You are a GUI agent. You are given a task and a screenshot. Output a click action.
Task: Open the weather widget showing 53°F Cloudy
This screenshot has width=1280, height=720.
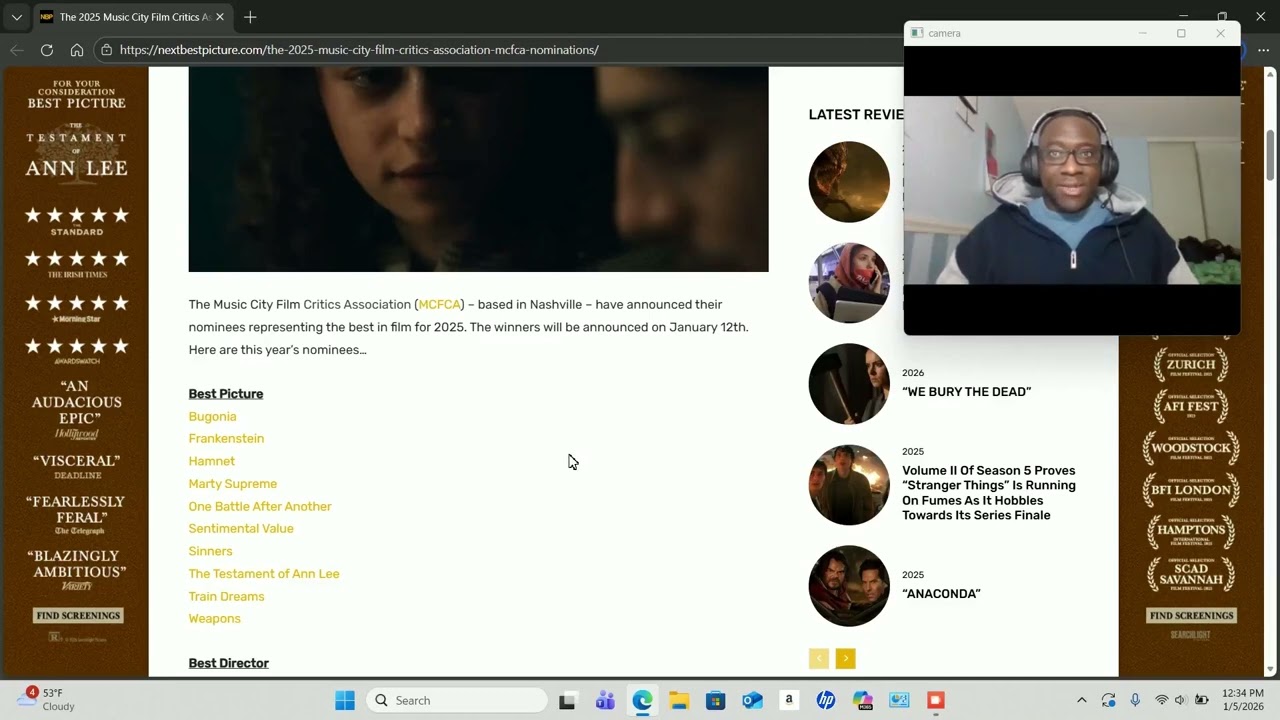click(47, 700)
